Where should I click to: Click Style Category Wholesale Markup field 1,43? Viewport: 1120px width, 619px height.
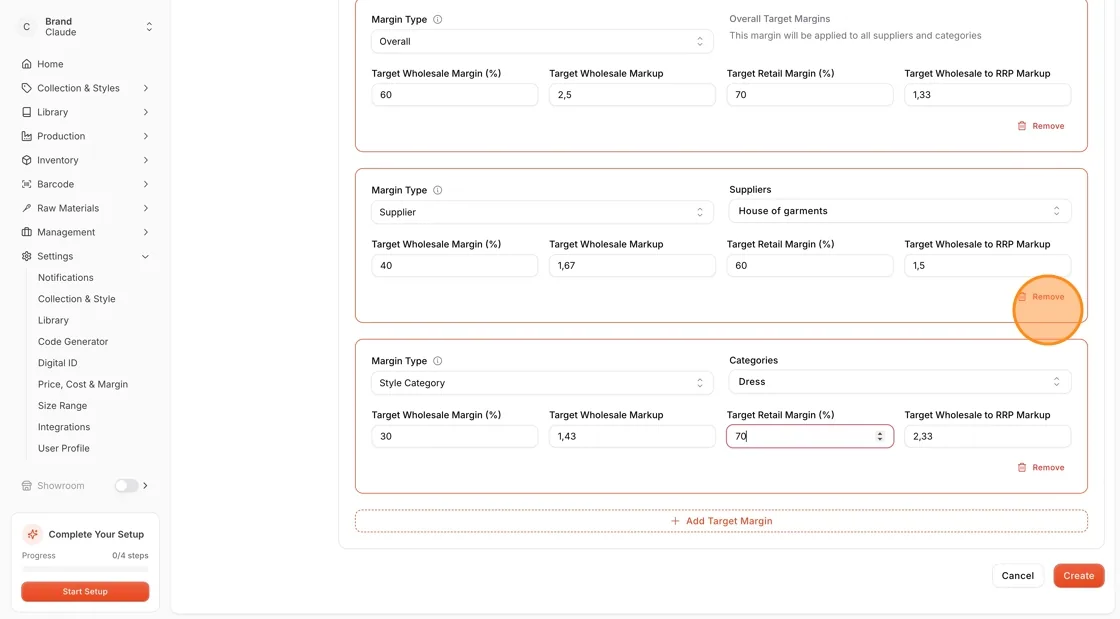(x=632, y=436)
